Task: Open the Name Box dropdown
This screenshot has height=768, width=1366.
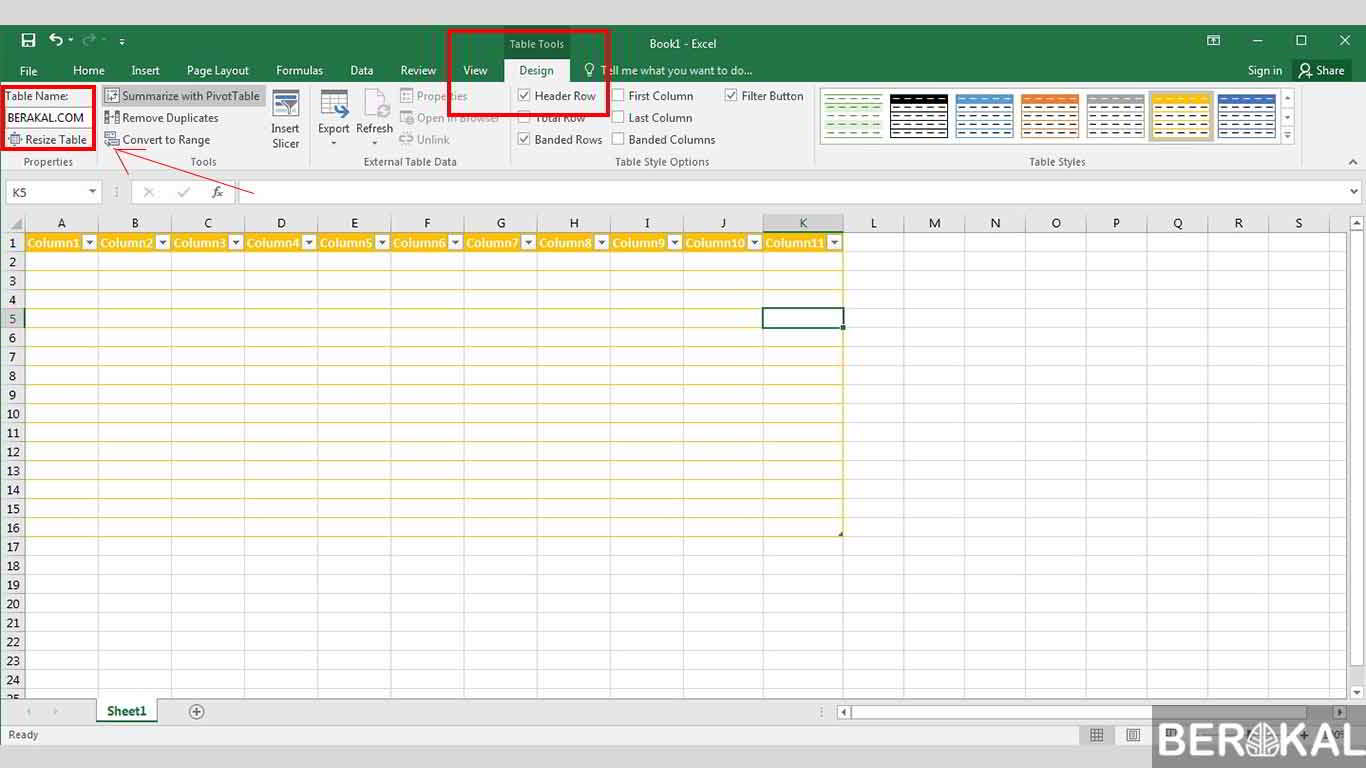Action: point(93,192)
